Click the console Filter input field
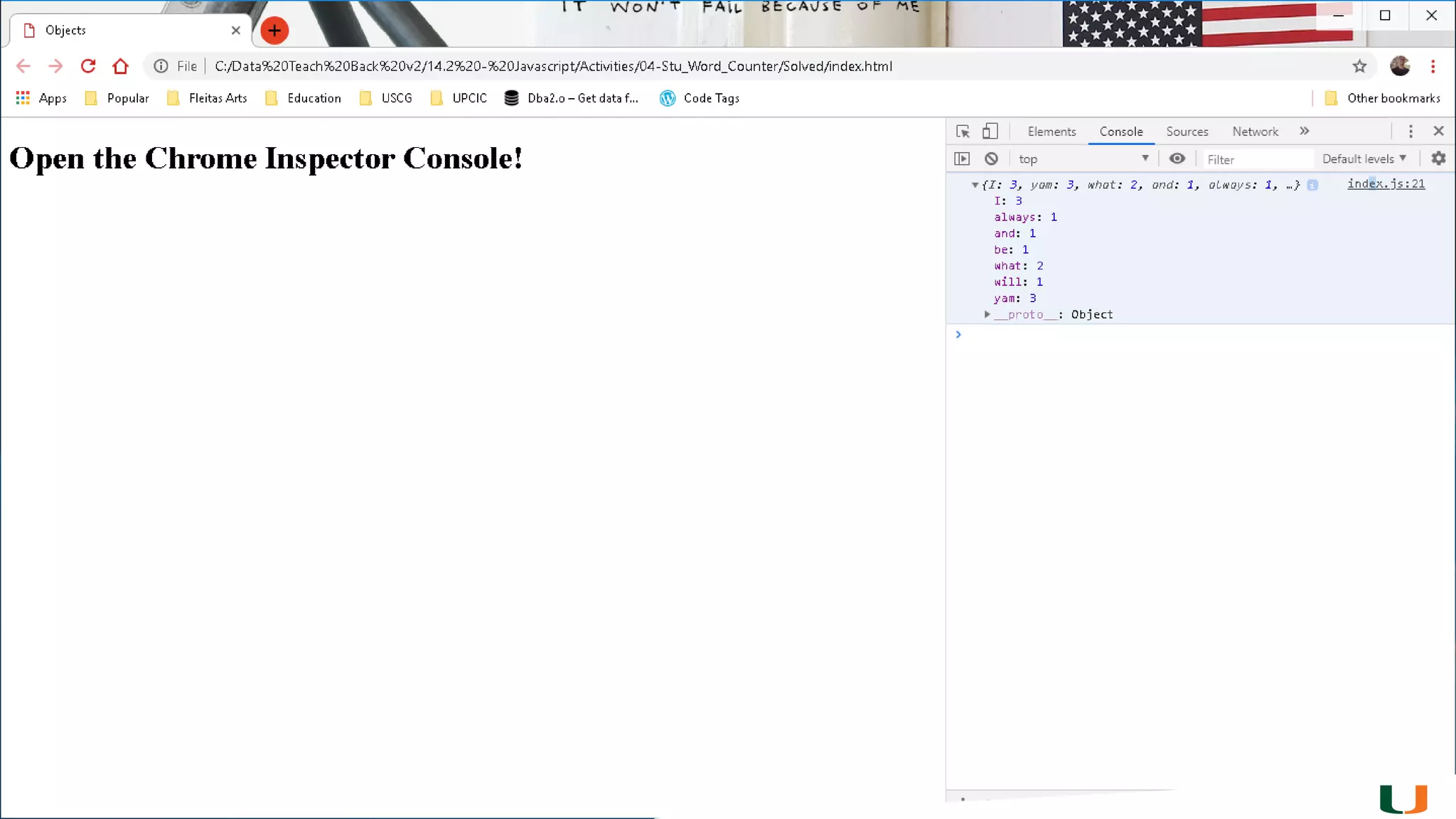This screenshot has height=819, width=1456. (1257, 159)
